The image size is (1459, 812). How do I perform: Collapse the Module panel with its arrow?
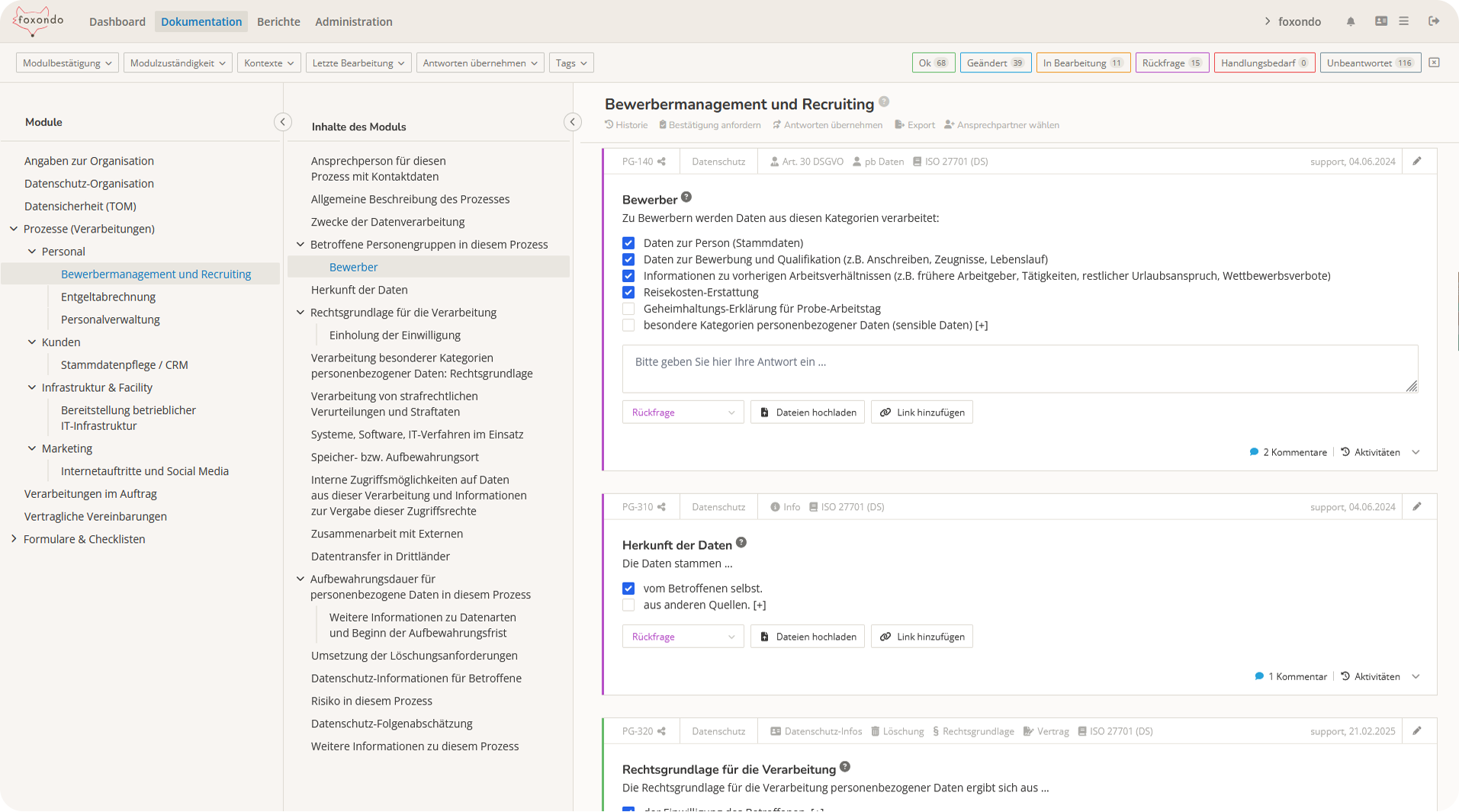[283, 122]
